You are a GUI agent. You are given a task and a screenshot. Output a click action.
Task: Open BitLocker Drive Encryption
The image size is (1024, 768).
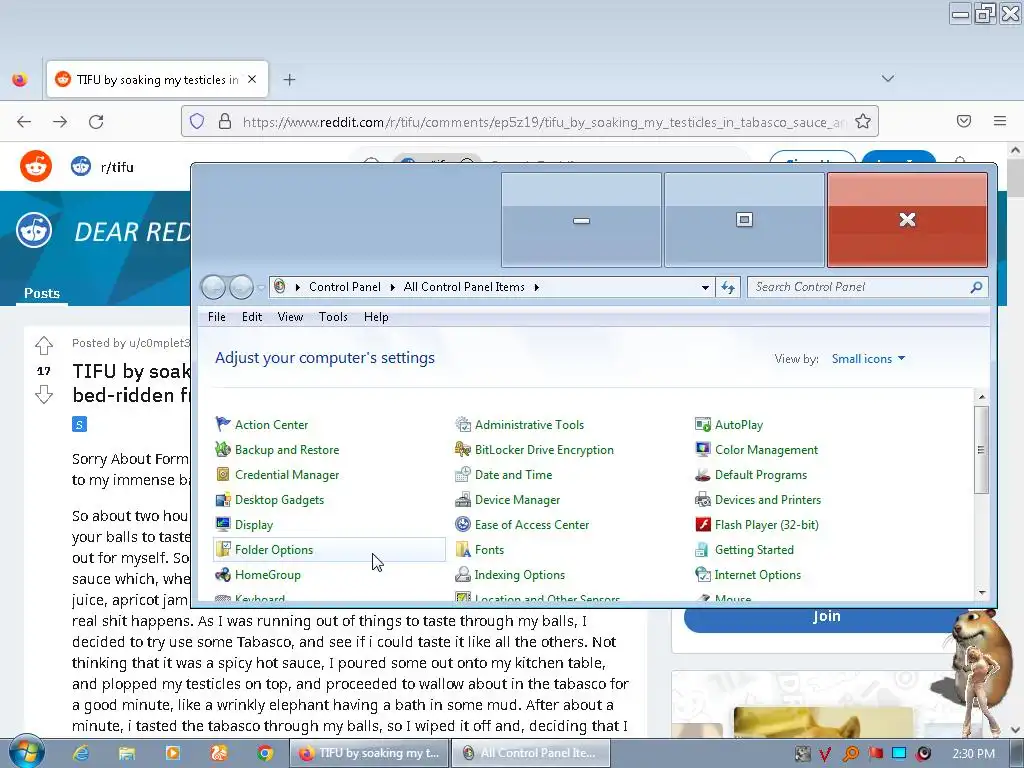(x=535, y=449)
